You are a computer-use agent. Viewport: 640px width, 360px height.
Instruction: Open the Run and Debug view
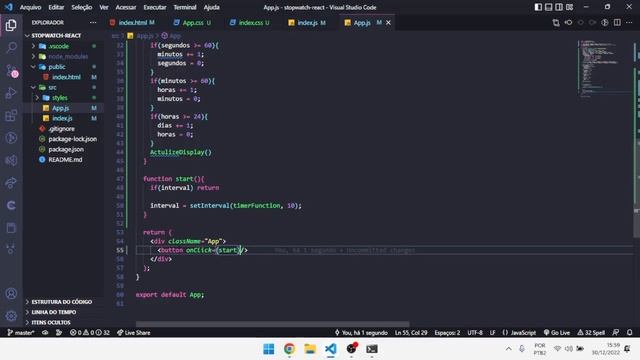click(x=11, y=93)
